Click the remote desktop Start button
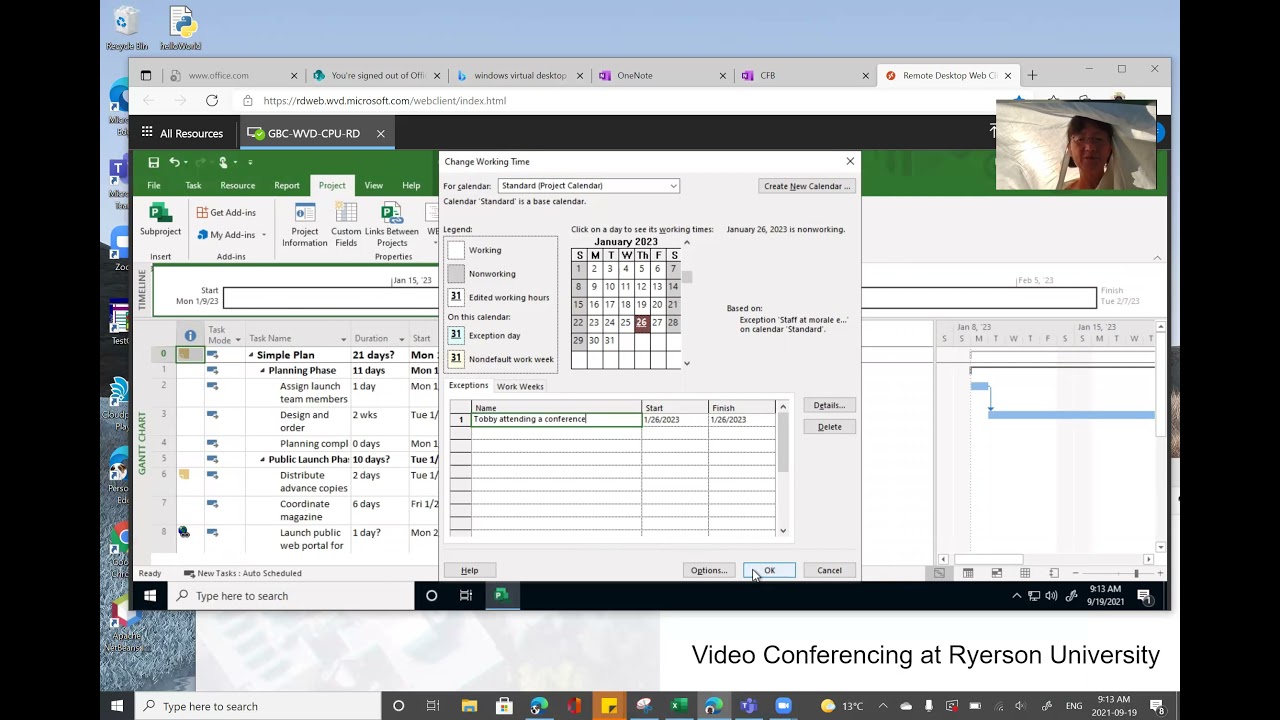The height and width of the screenshot is (720, 1280). click(x=149, y=595)
